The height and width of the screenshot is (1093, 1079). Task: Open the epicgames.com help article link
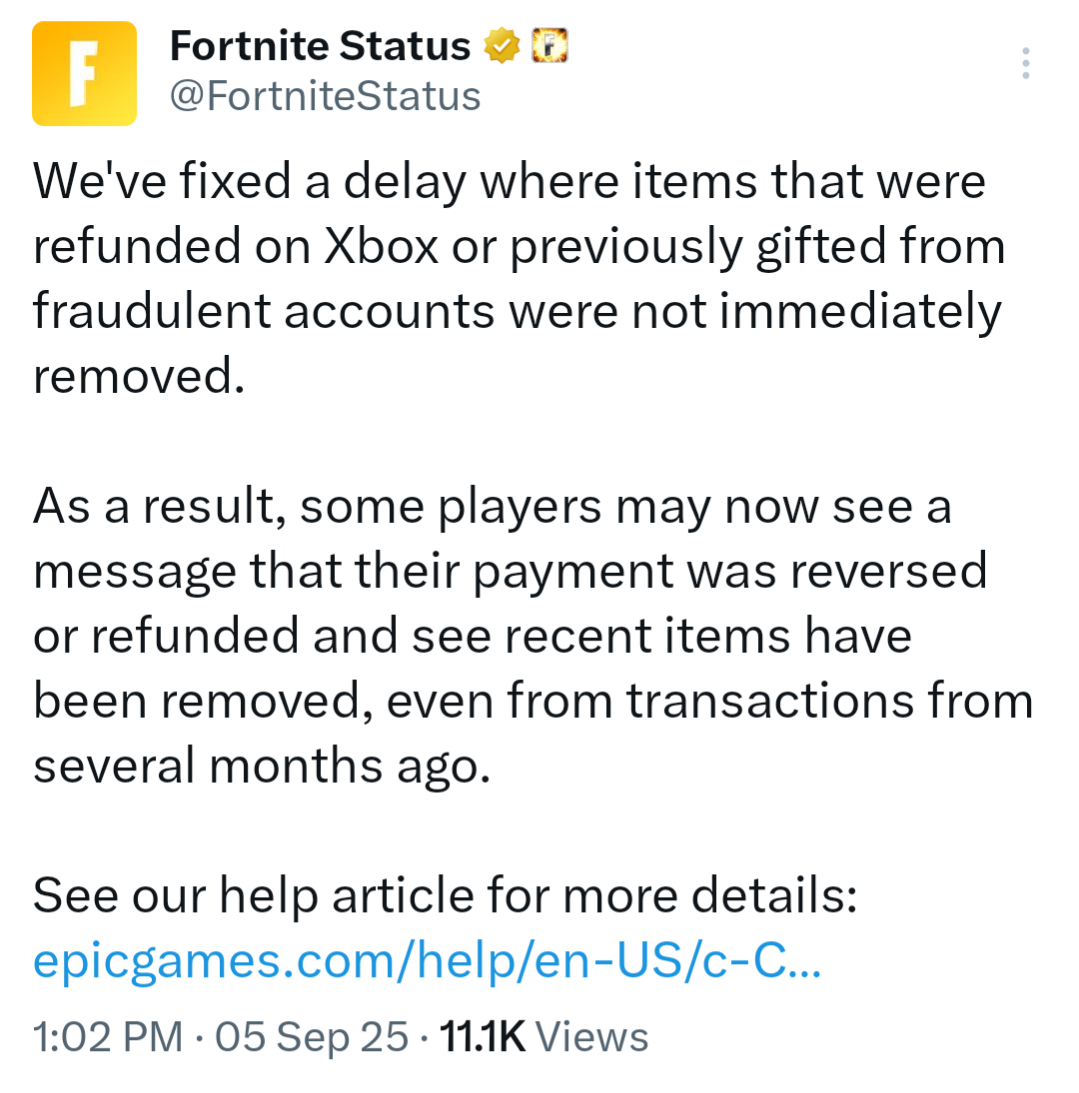tap(427, 960)
